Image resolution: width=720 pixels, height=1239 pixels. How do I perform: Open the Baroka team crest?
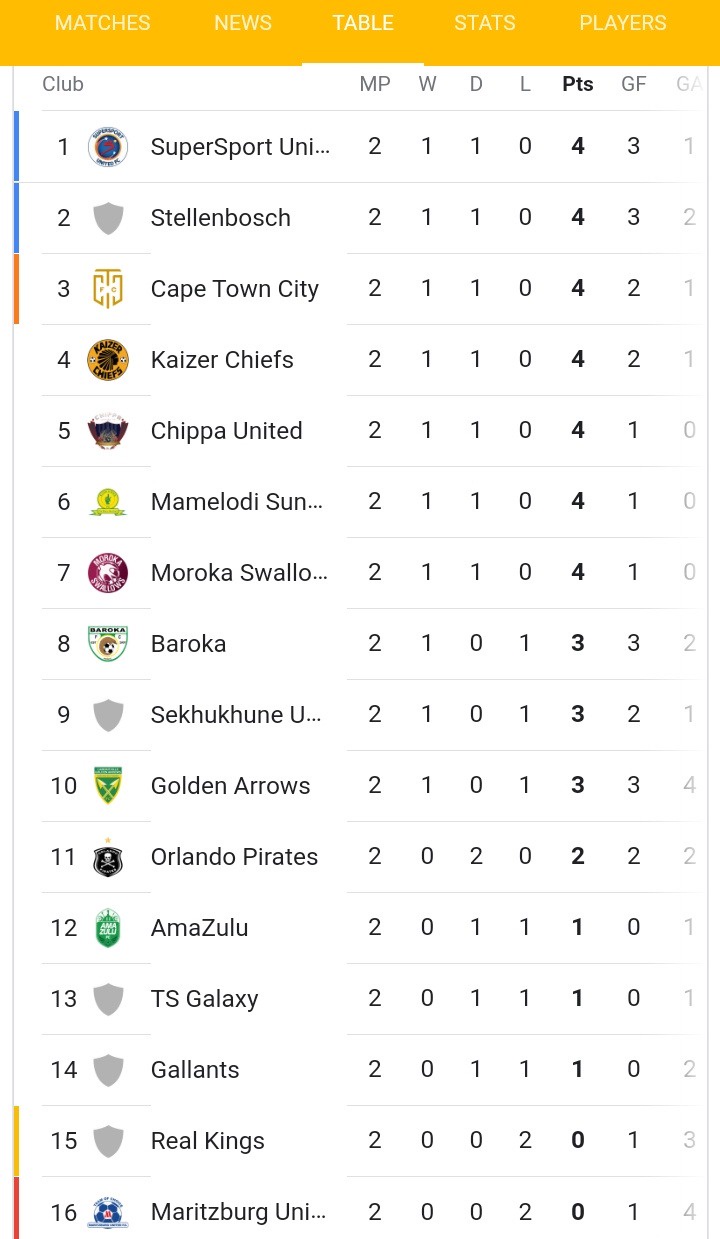108,644
